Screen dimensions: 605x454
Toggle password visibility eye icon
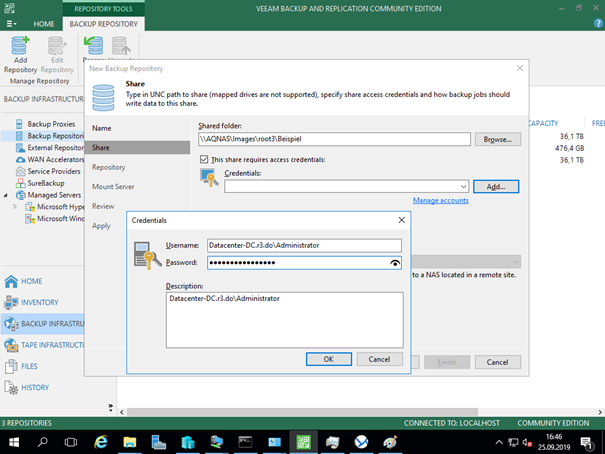point(395,263)
